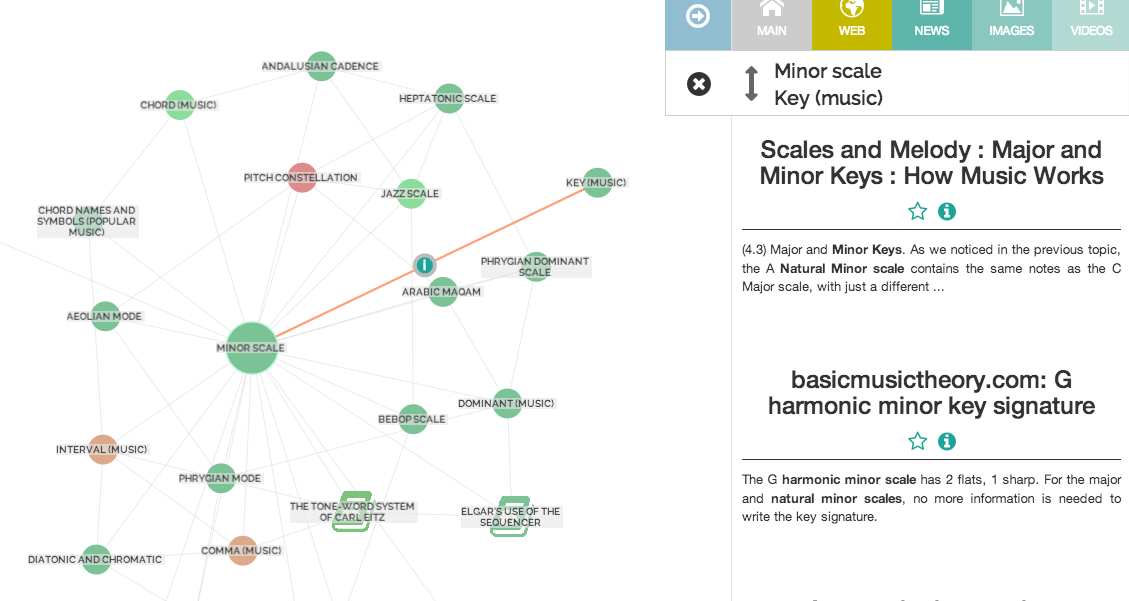The image size is (1129, 601).
Task: Close the Minor scale / Key connection panel
Action: (699, 84)
